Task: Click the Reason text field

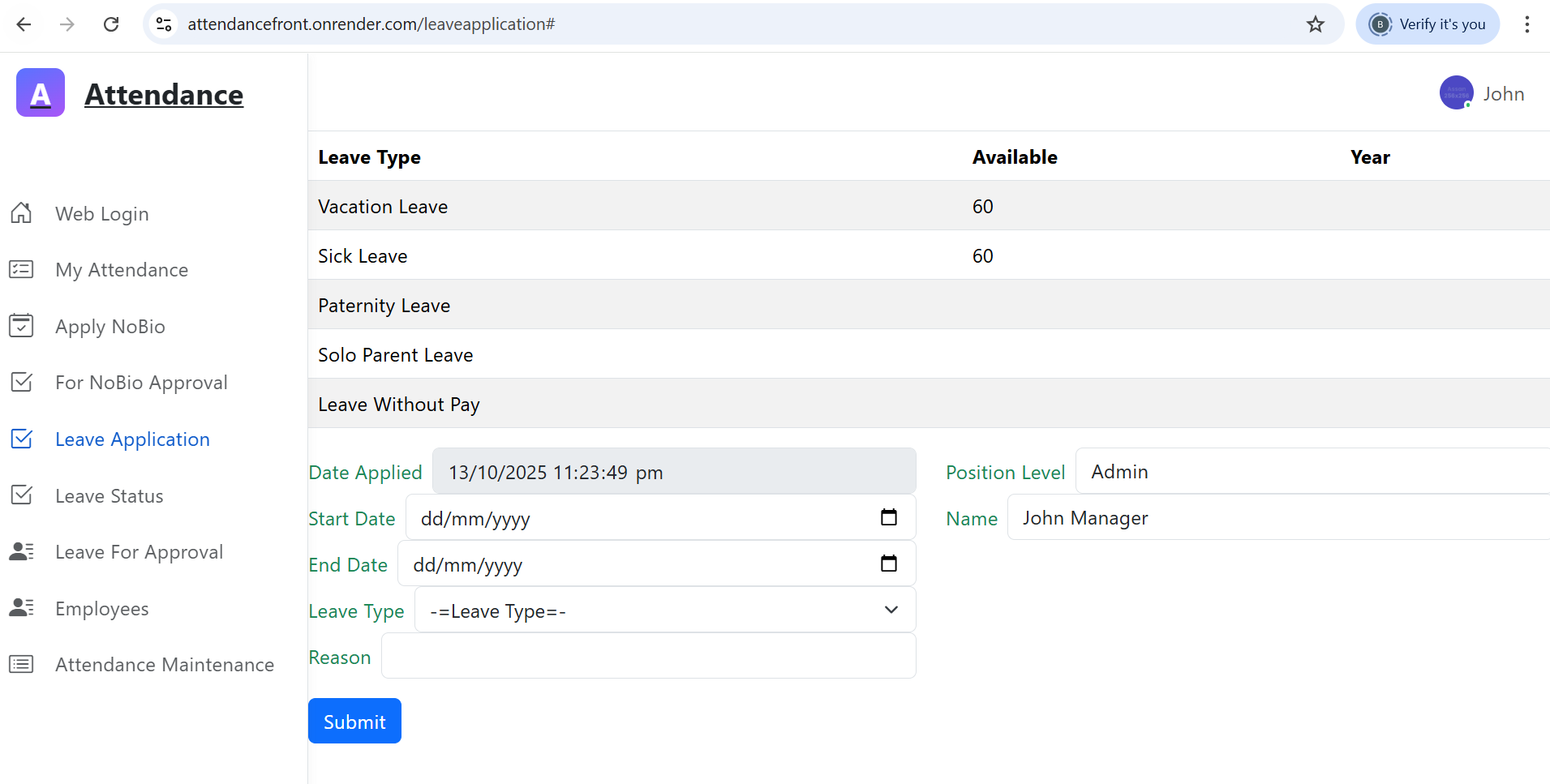Action: [649, 656]
